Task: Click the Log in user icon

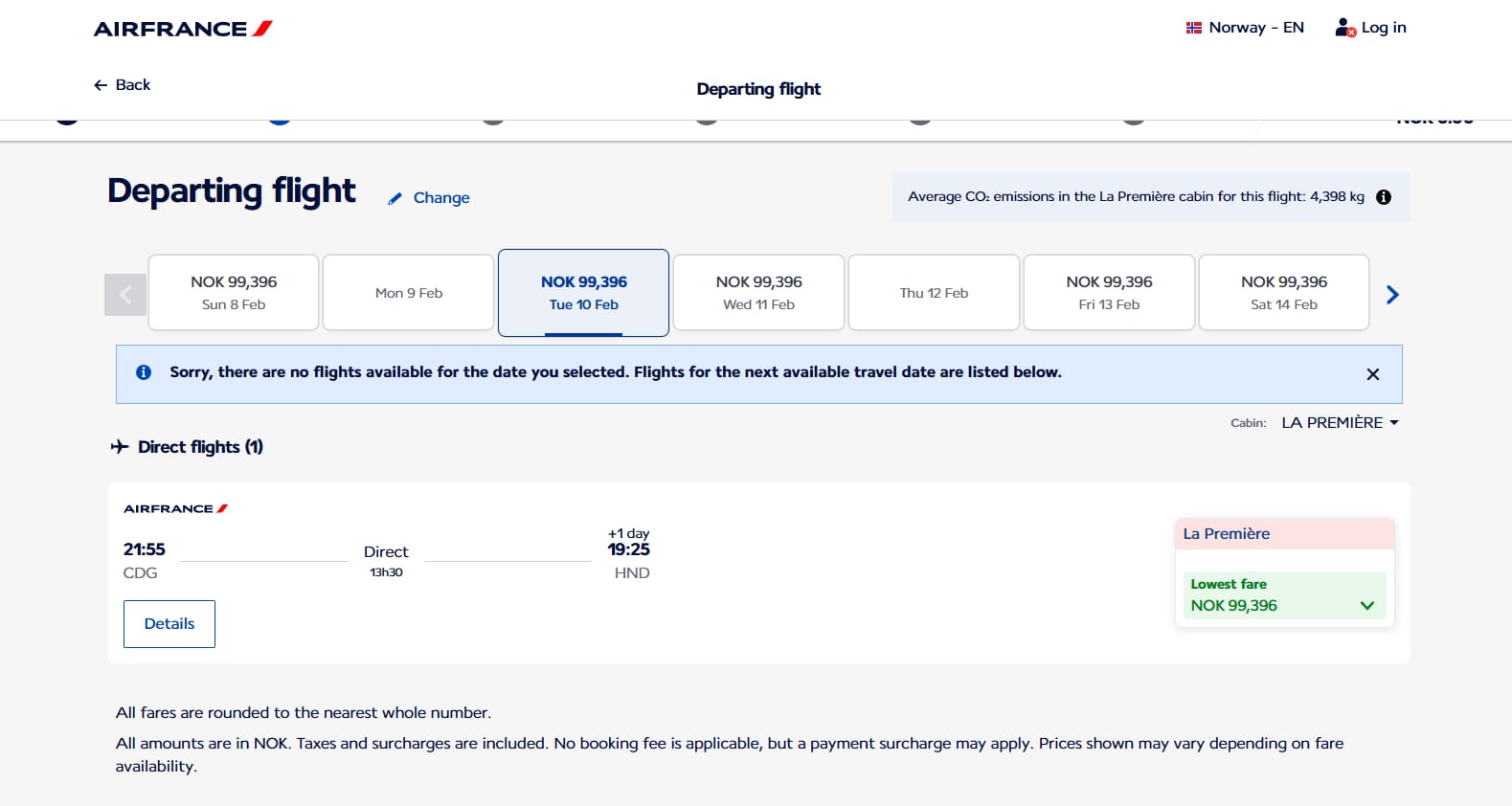Action: (1345, 28)
